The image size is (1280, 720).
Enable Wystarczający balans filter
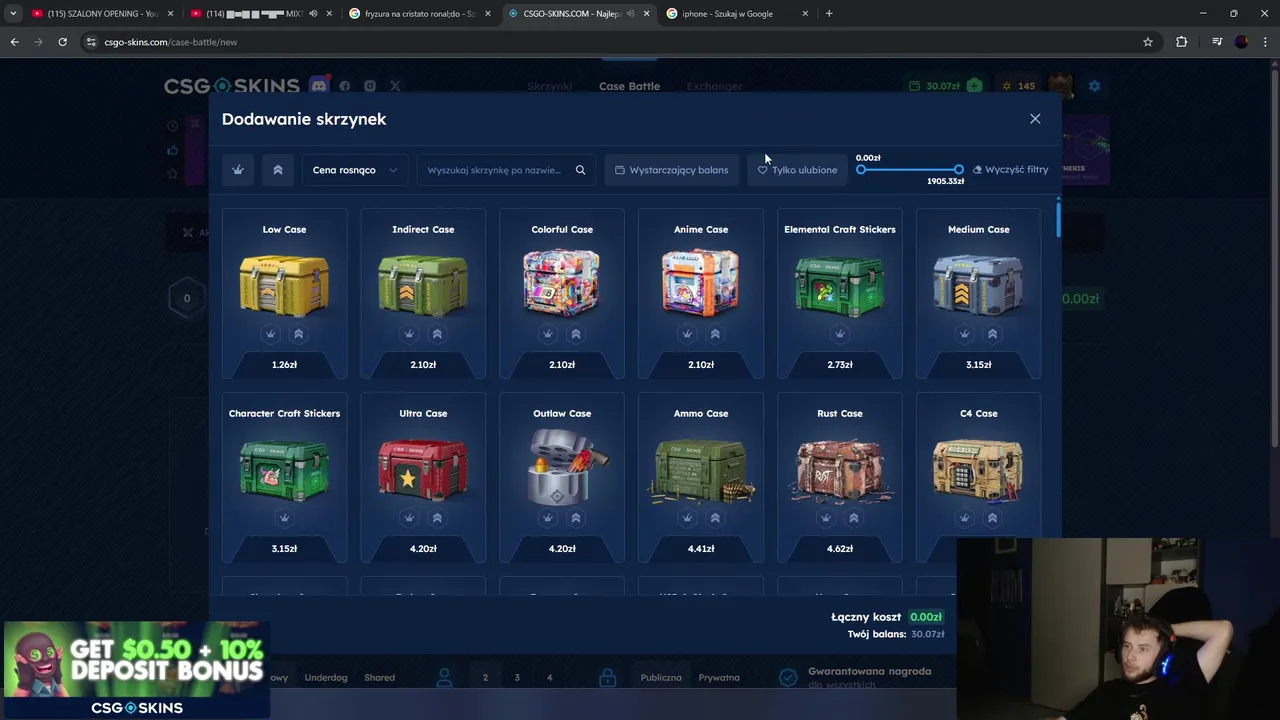coord(672,170)
